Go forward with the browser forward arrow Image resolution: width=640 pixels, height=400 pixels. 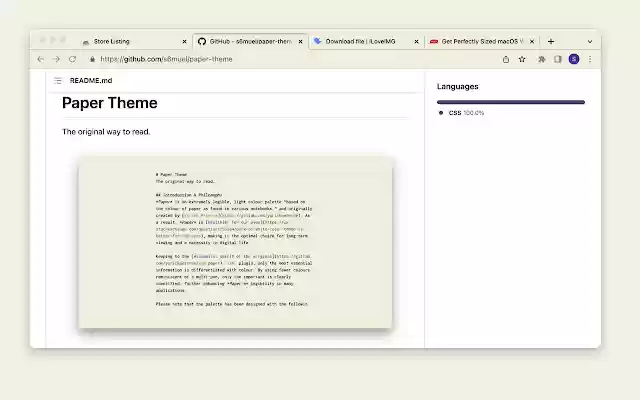(x=56, y=59)
